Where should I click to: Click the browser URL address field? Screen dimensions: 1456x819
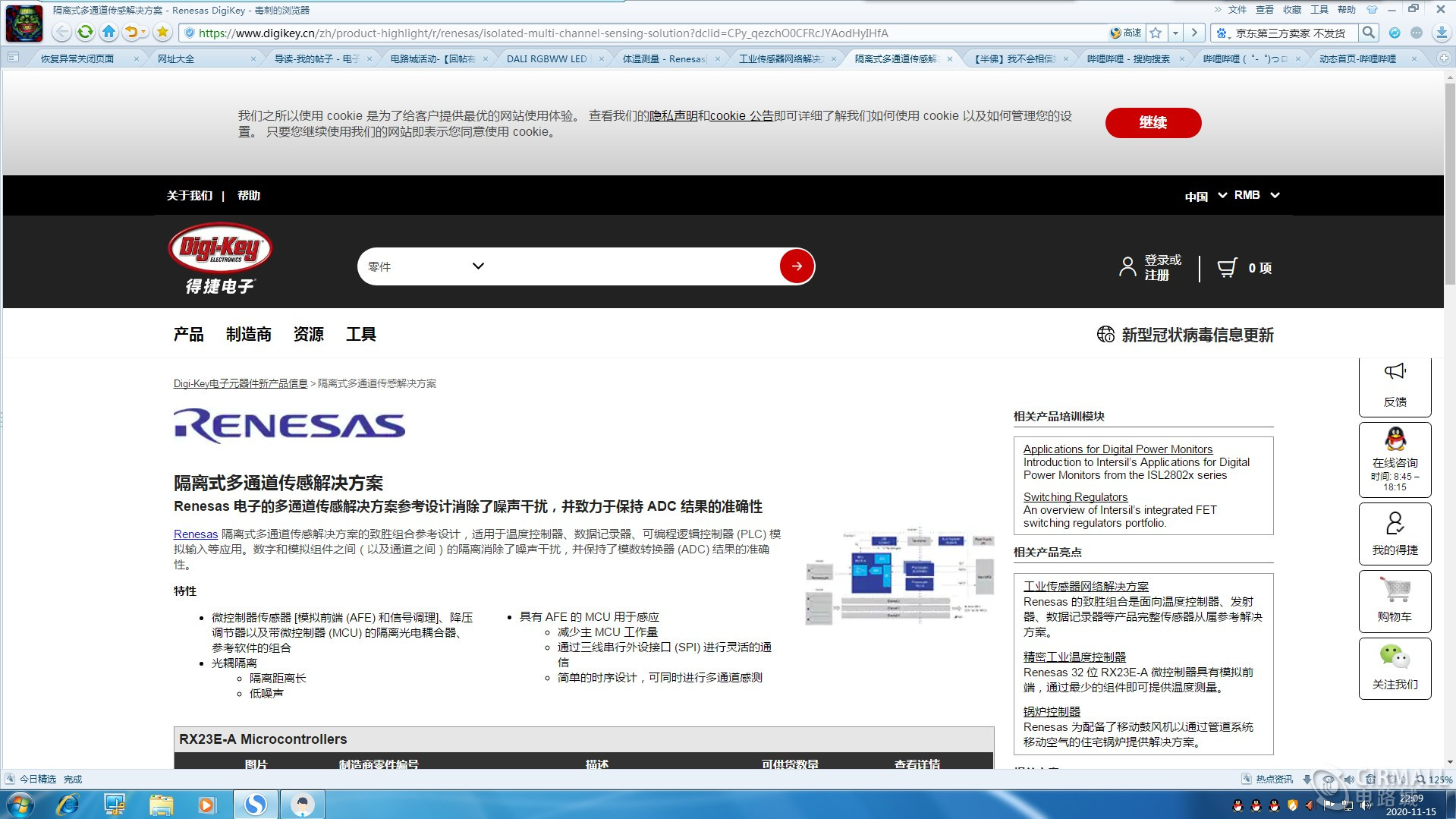point(645,33)
